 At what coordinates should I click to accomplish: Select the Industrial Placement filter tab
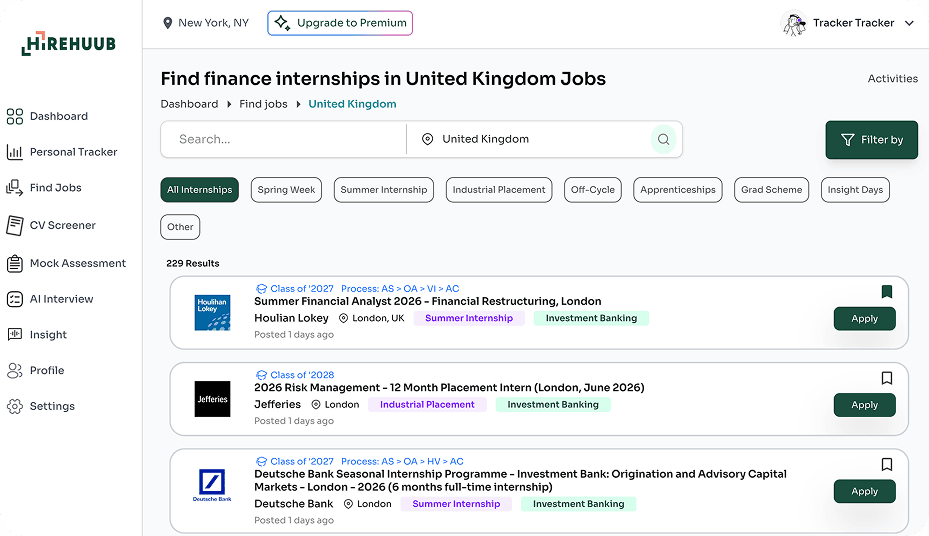tap(498, 190)
